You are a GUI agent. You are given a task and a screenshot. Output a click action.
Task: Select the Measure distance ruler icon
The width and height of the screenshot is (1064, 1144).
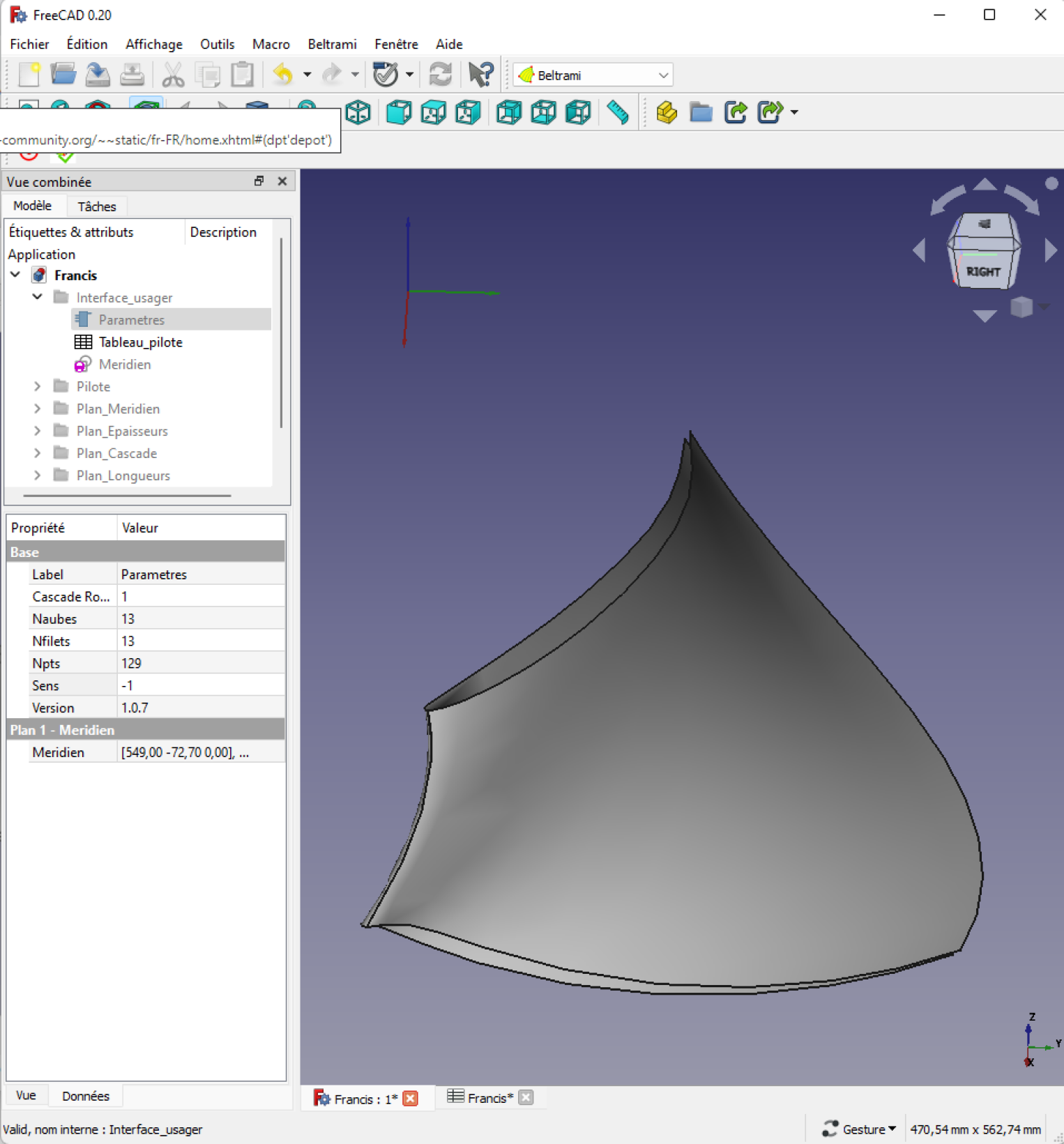[x=618, y=112]
